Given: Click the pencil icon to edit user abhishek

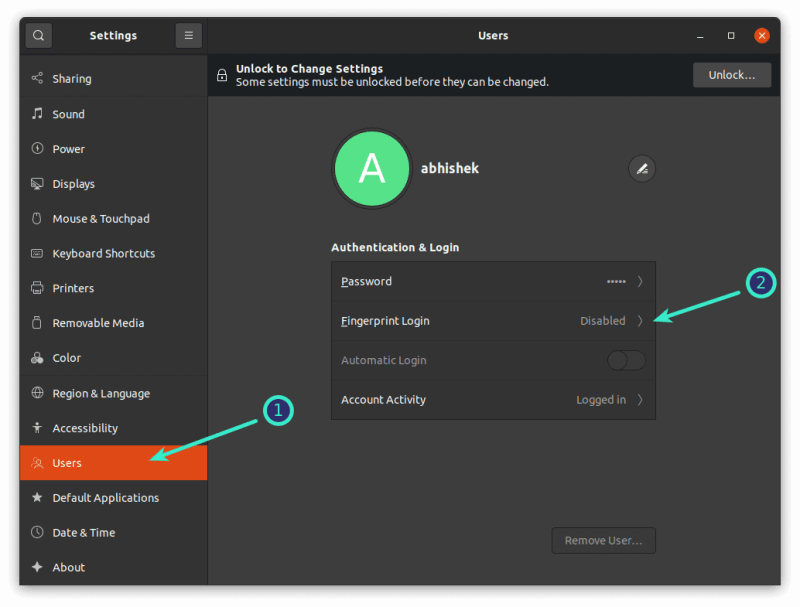Looking at the screenshot, I should (641, 169).
